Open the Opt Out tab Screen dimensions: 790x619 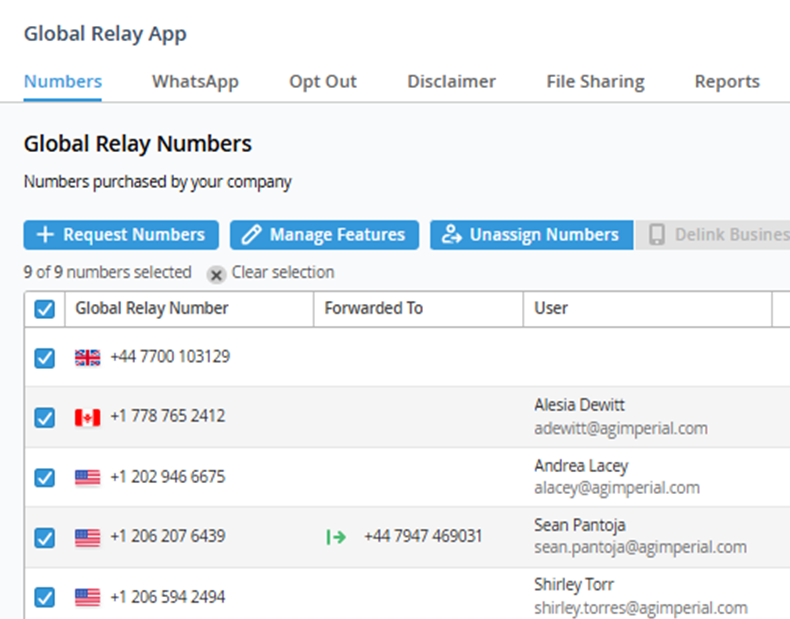323,82
